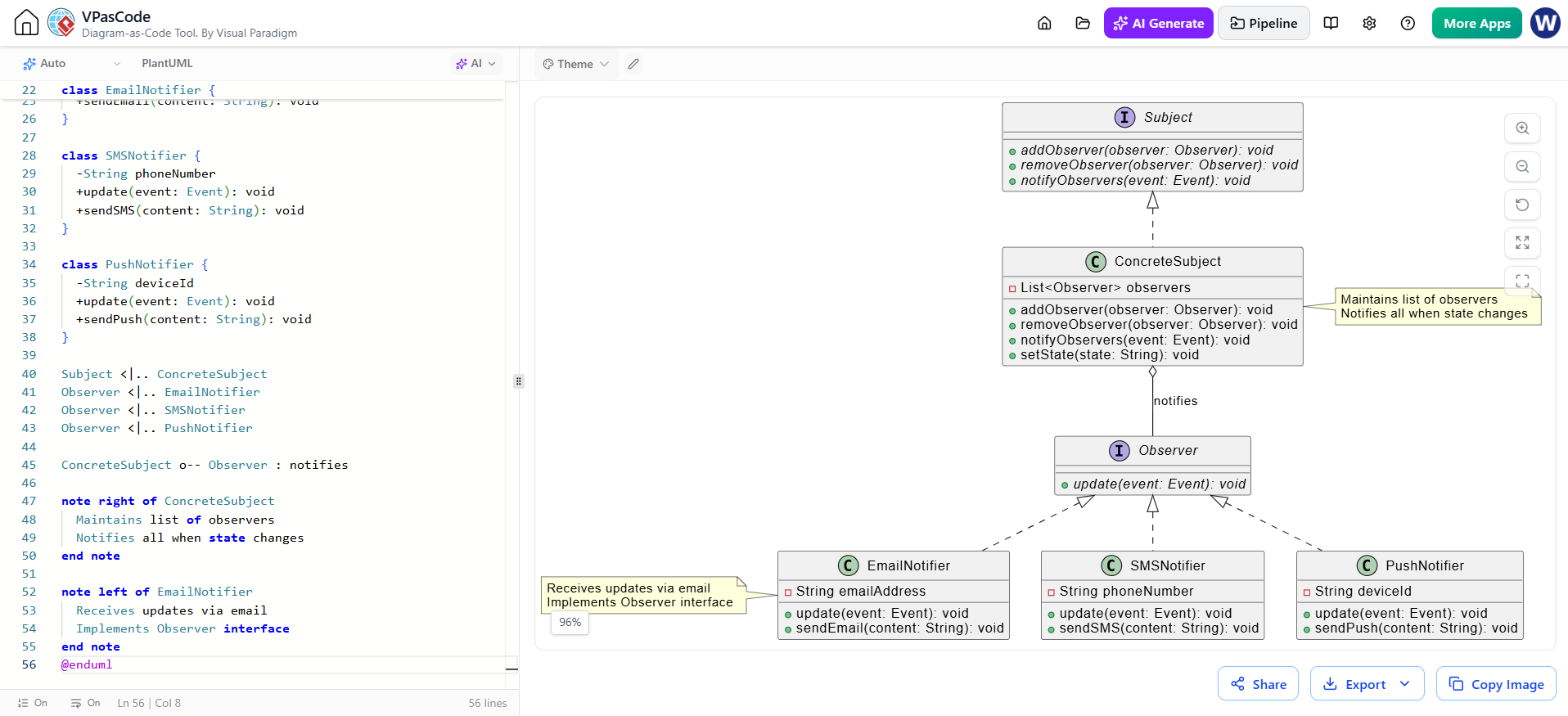
Task: Open Export options chevron
Action: pyautogui.click(x=1405, y=684)
